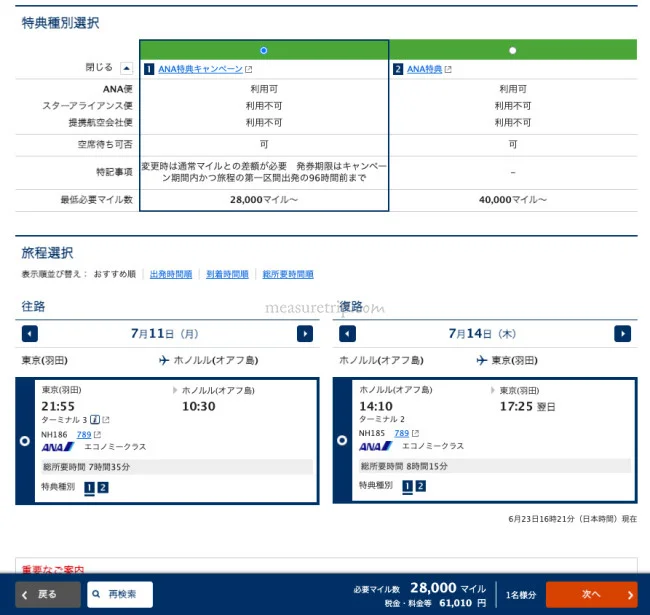Click 28,000マイル〜 minimum miles cell
Image resolution: width=650 pixels, height=615 pixels.
coord(264,200)
